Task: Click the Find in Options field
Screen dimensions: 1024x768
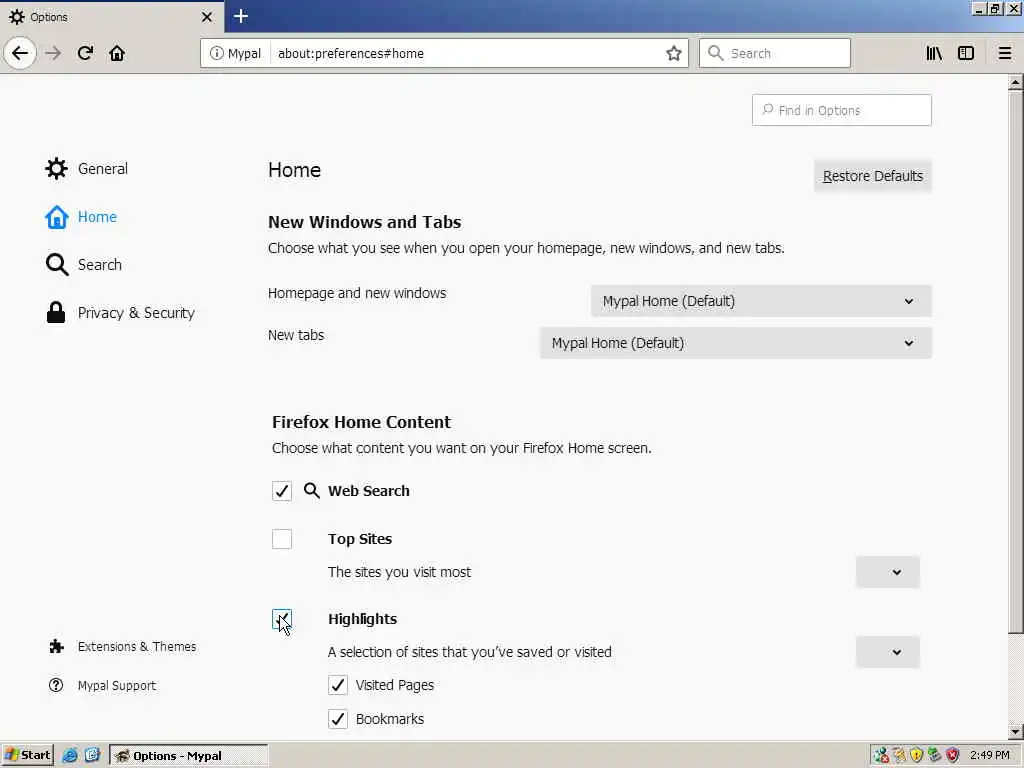Action: 841,110
